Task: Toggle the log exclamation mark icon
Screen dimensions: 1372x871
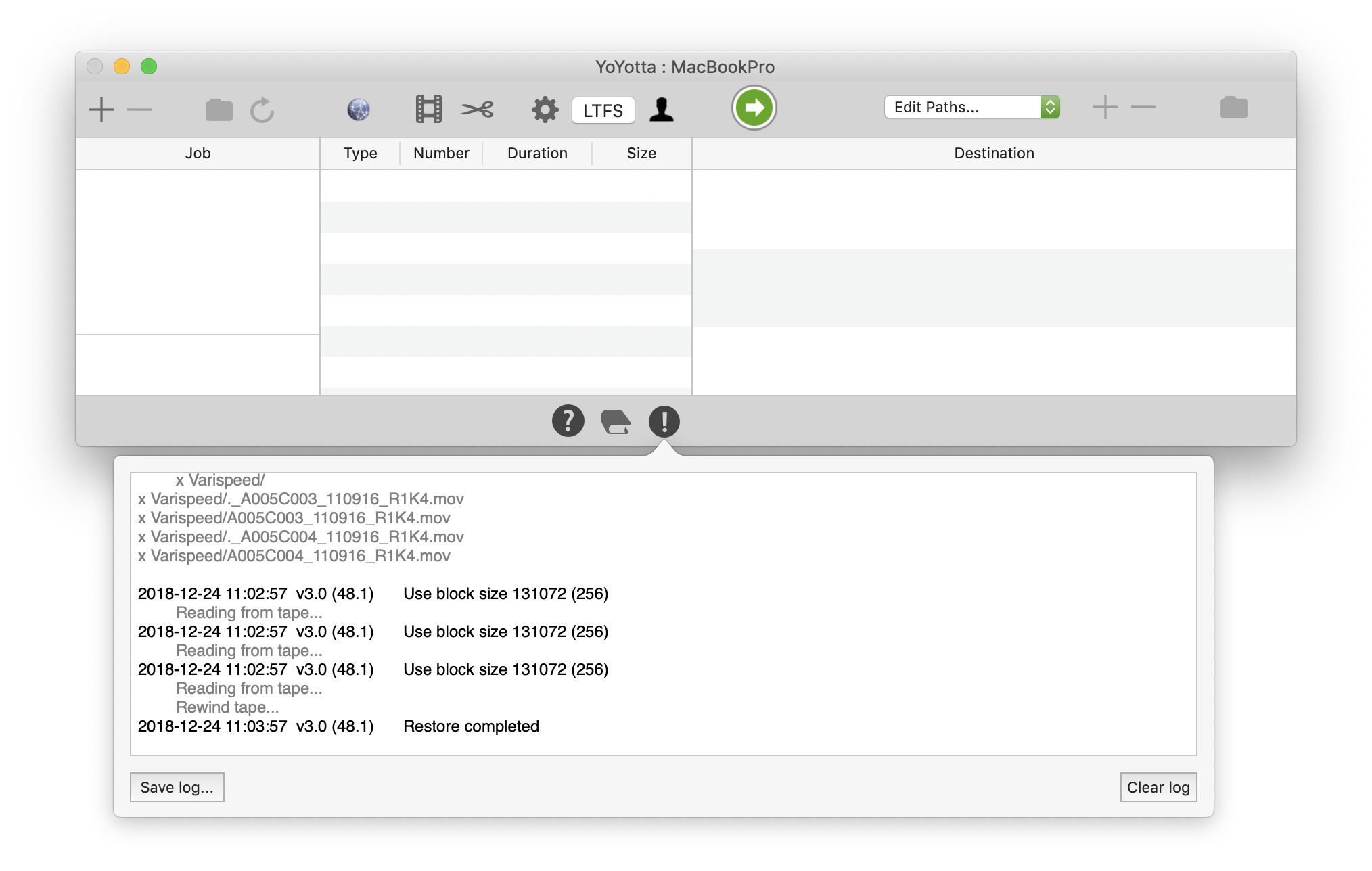Action: 664,421
